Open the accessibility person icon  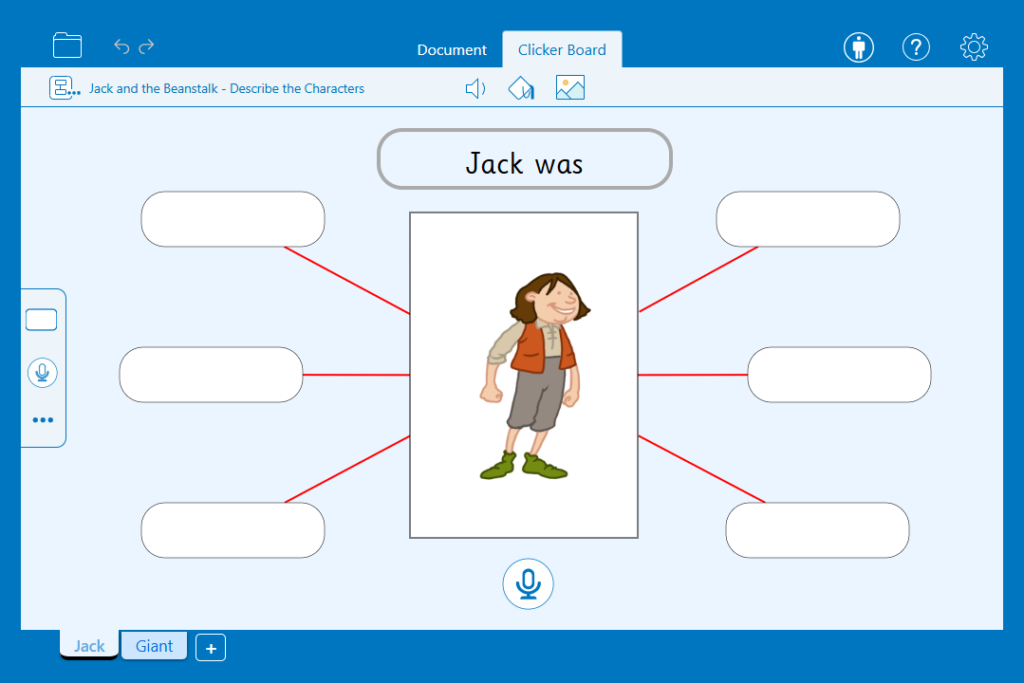[858, 47]
